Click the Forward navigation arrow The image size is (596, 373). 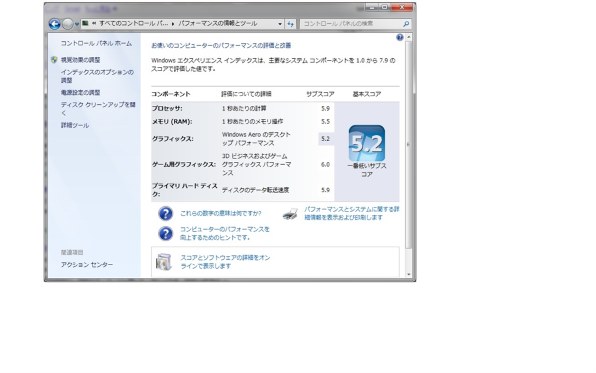(x=67, y=24)
